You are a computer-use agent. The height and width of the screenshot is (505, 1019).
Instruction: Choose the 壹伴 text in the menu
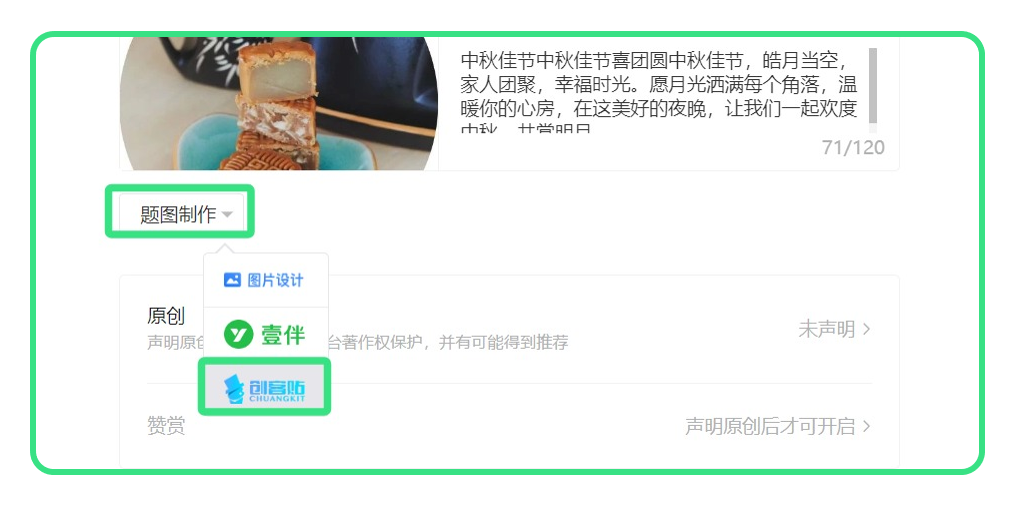coord(283,335)
